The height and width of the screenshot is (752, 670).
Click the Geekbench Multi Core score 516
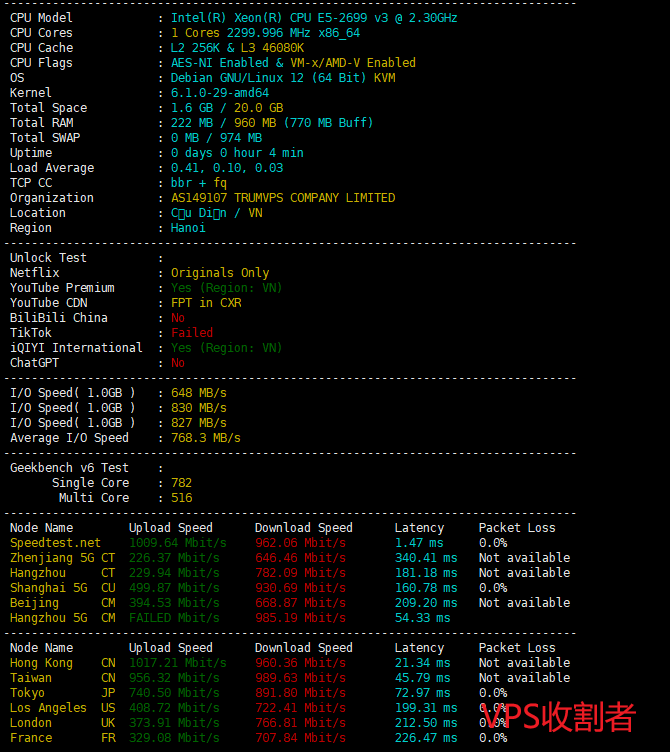pos(181,498)
